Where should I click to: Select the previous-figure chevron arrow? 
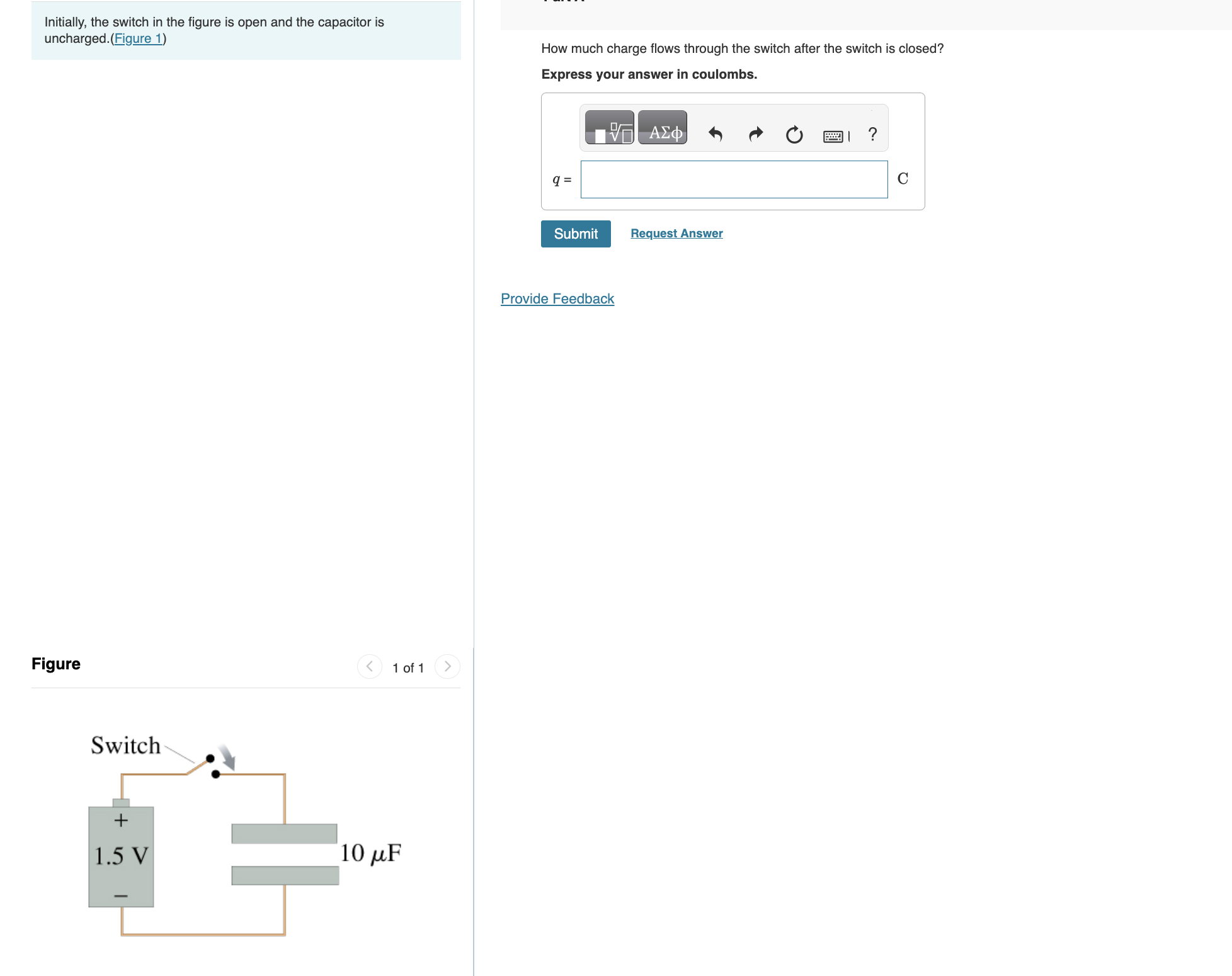click(x=369, y=666)
